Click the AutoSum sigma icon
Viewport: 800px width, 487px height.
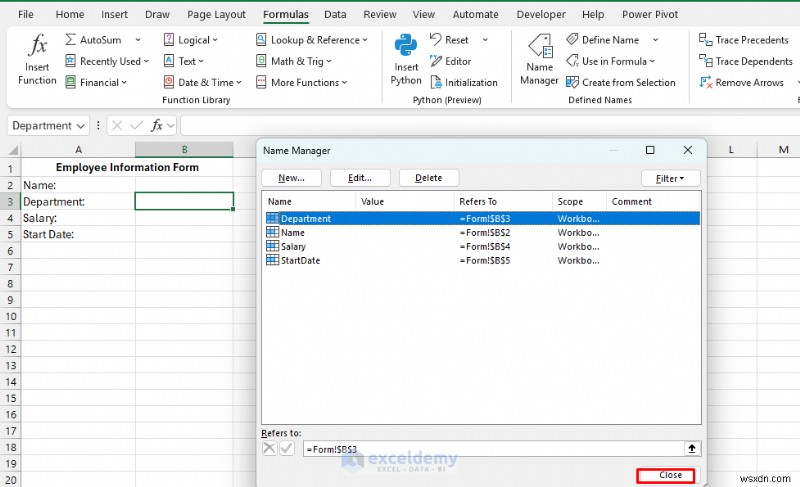click(70, 40)
